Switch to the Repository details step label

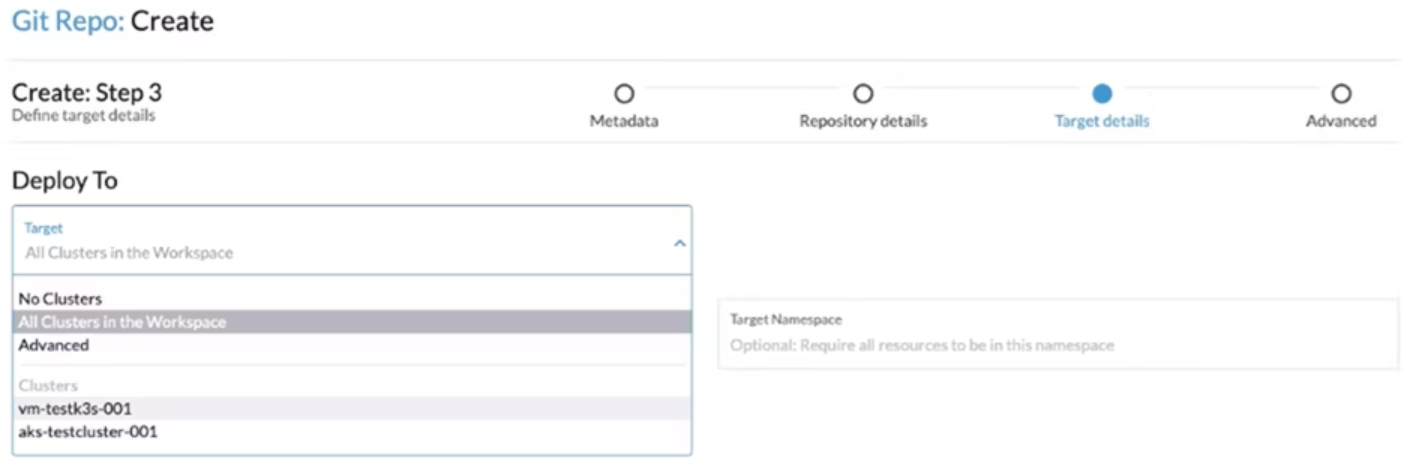[x=863, y=121]
